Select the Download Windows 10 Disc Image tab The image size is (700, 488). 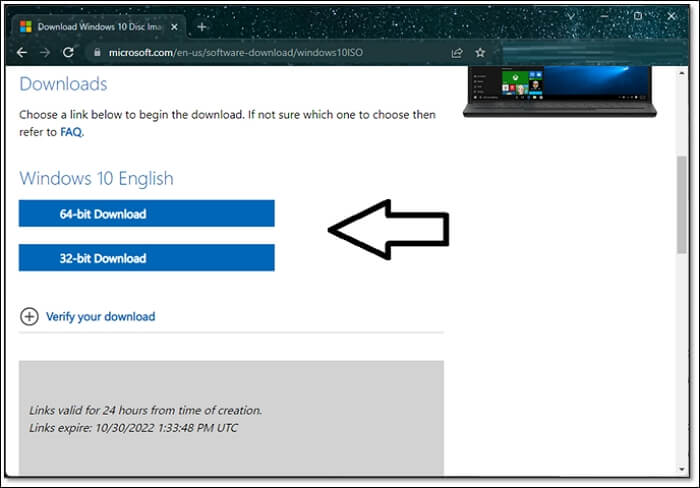(x=99, y=27)
